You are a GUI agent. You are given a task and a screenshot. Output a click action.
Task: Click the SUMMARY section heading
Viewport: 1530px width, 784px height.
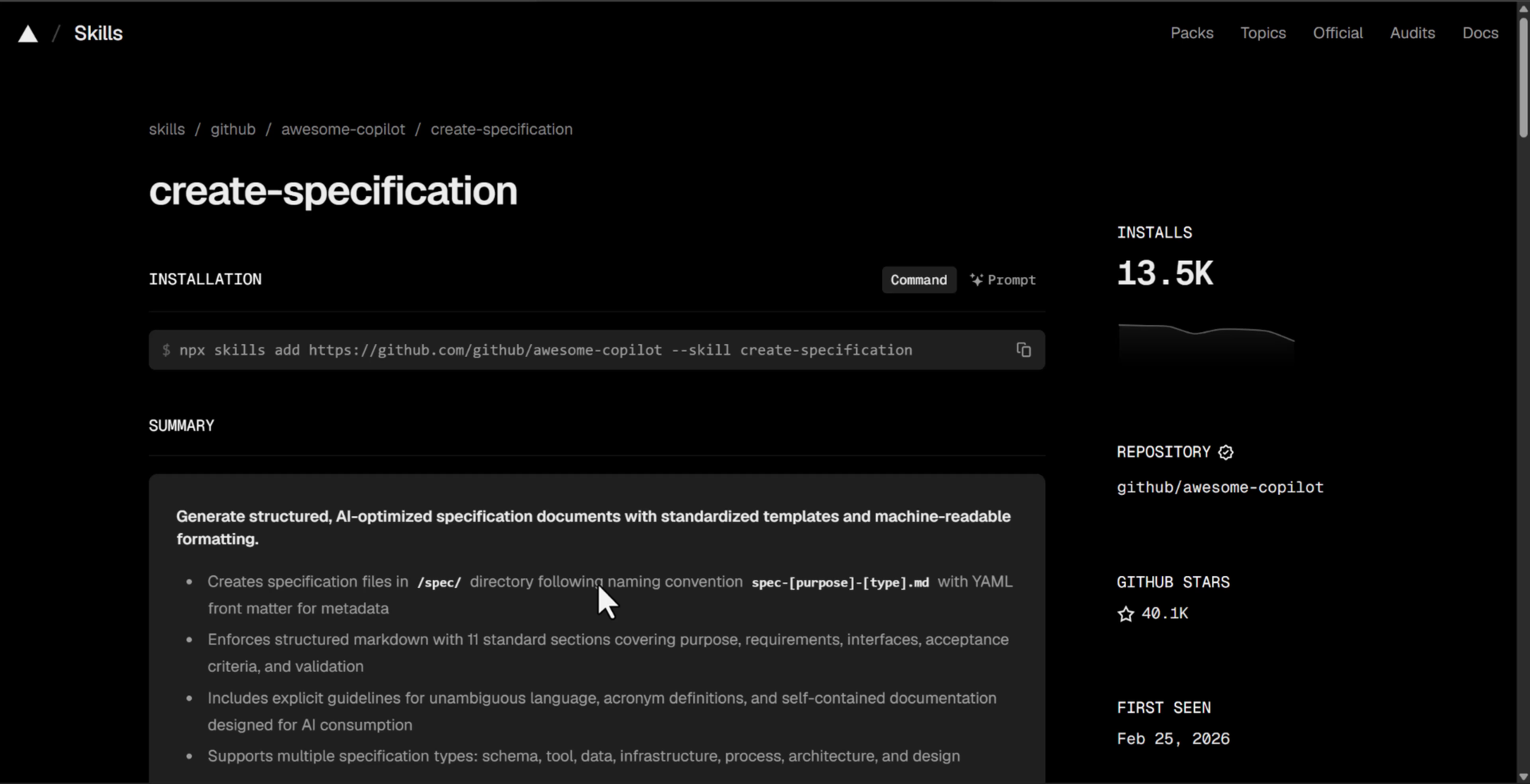(x=181, y=425)
